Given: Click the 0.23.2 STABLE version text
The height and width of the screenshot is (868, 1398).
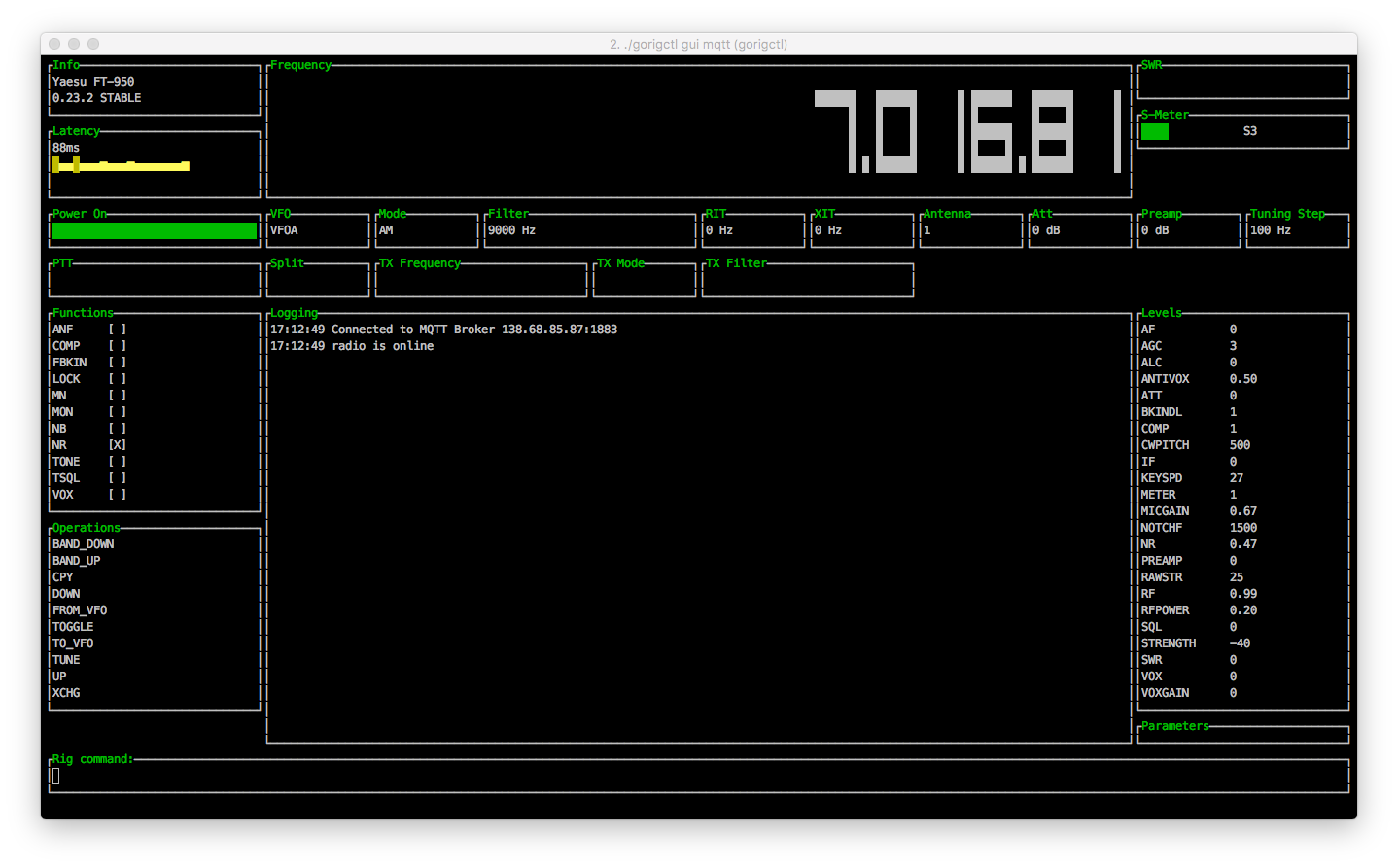Looking at the screenshot, I should pyautogui.click(x=97, y=98).
